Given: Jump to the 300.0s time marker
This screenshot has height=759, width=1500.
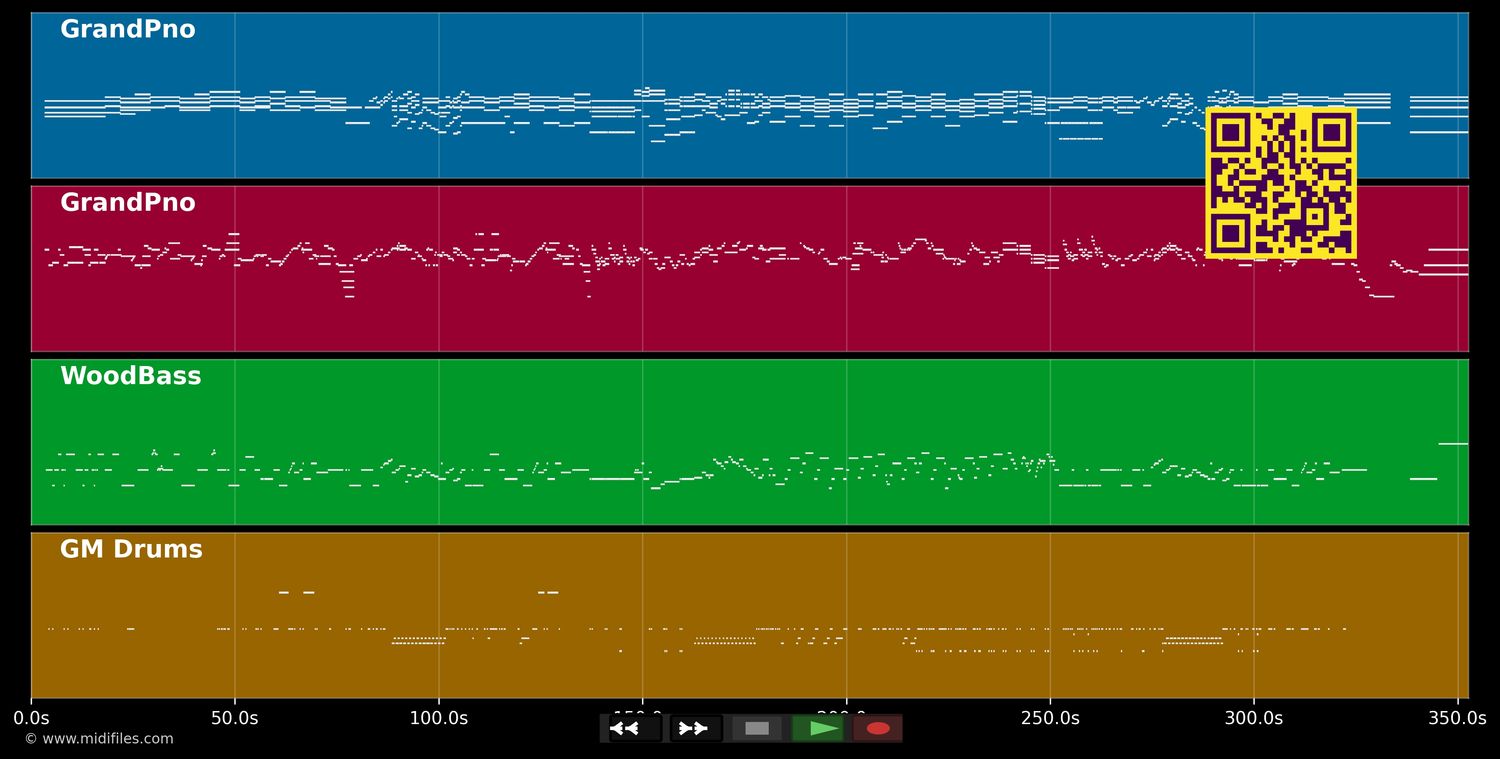Looking at the screenshot, I should [x=1254, y=718].
